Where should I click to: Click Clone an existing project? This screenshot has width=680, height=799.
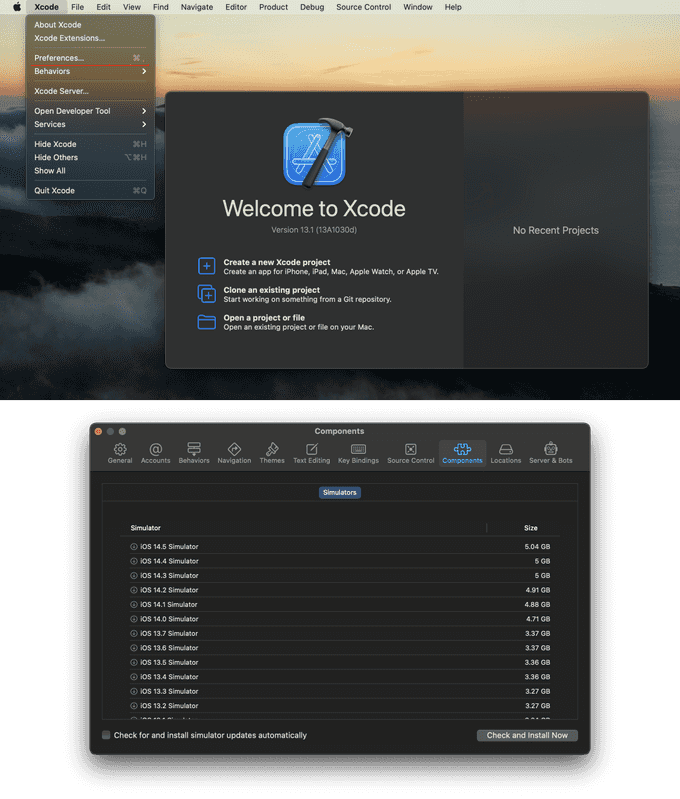pyautogui.click(x=272, y=290)
